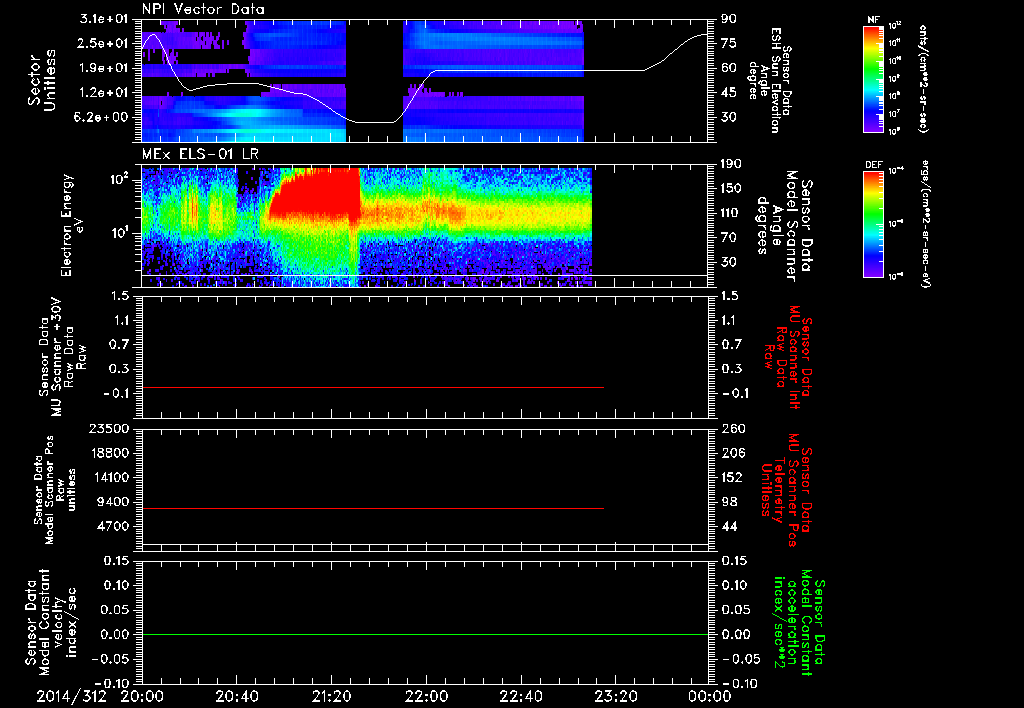Click the 'Model Scanner Angle degrees' axis label
Image resolution: width=1024 pixels, height=708 pixels.
tap(784, 226)
